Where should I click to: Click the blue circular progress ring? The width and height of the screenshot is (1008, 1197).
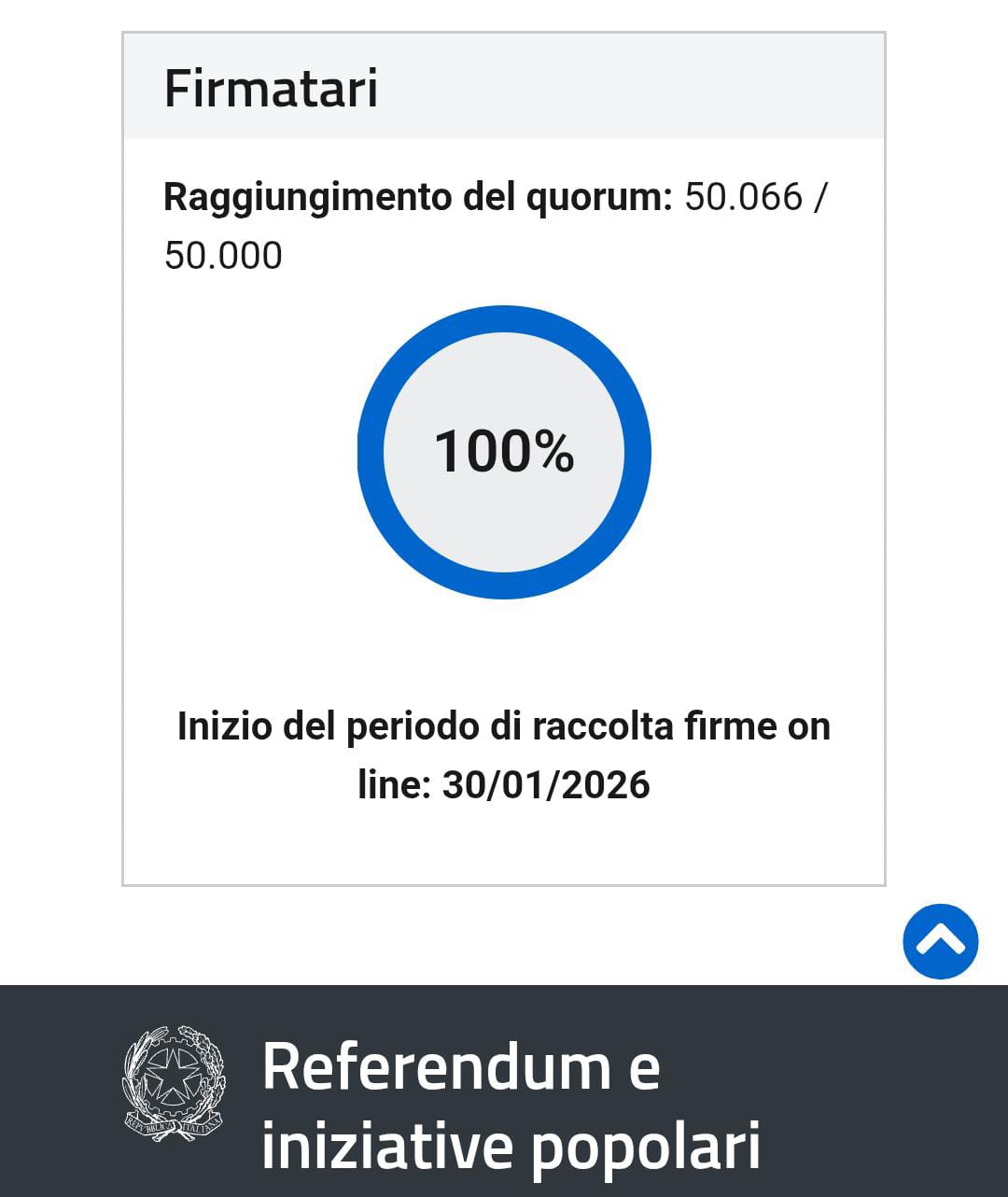(504, 319)
